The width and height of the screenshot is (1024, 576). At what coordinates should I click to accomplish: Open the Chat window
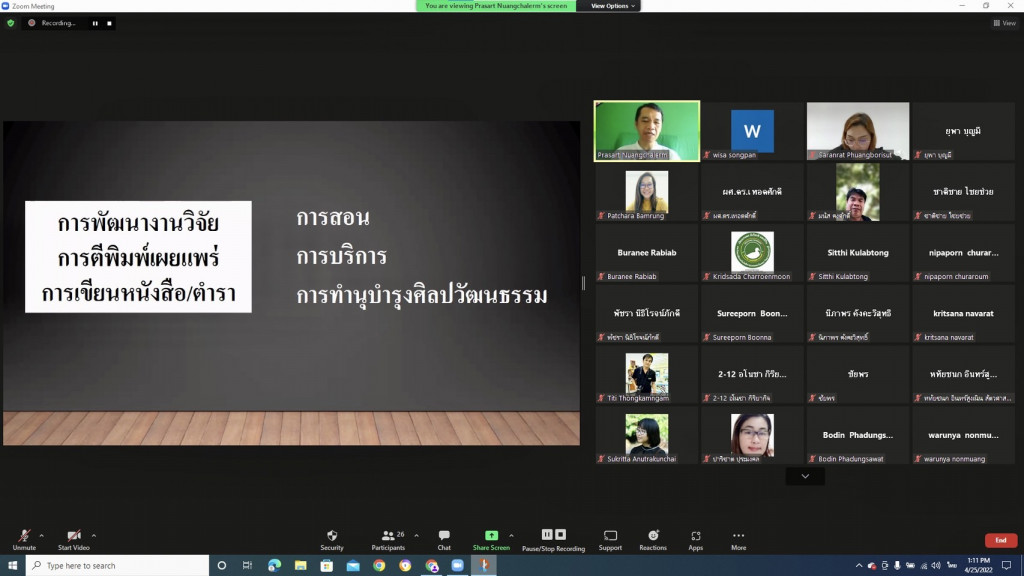444,539
